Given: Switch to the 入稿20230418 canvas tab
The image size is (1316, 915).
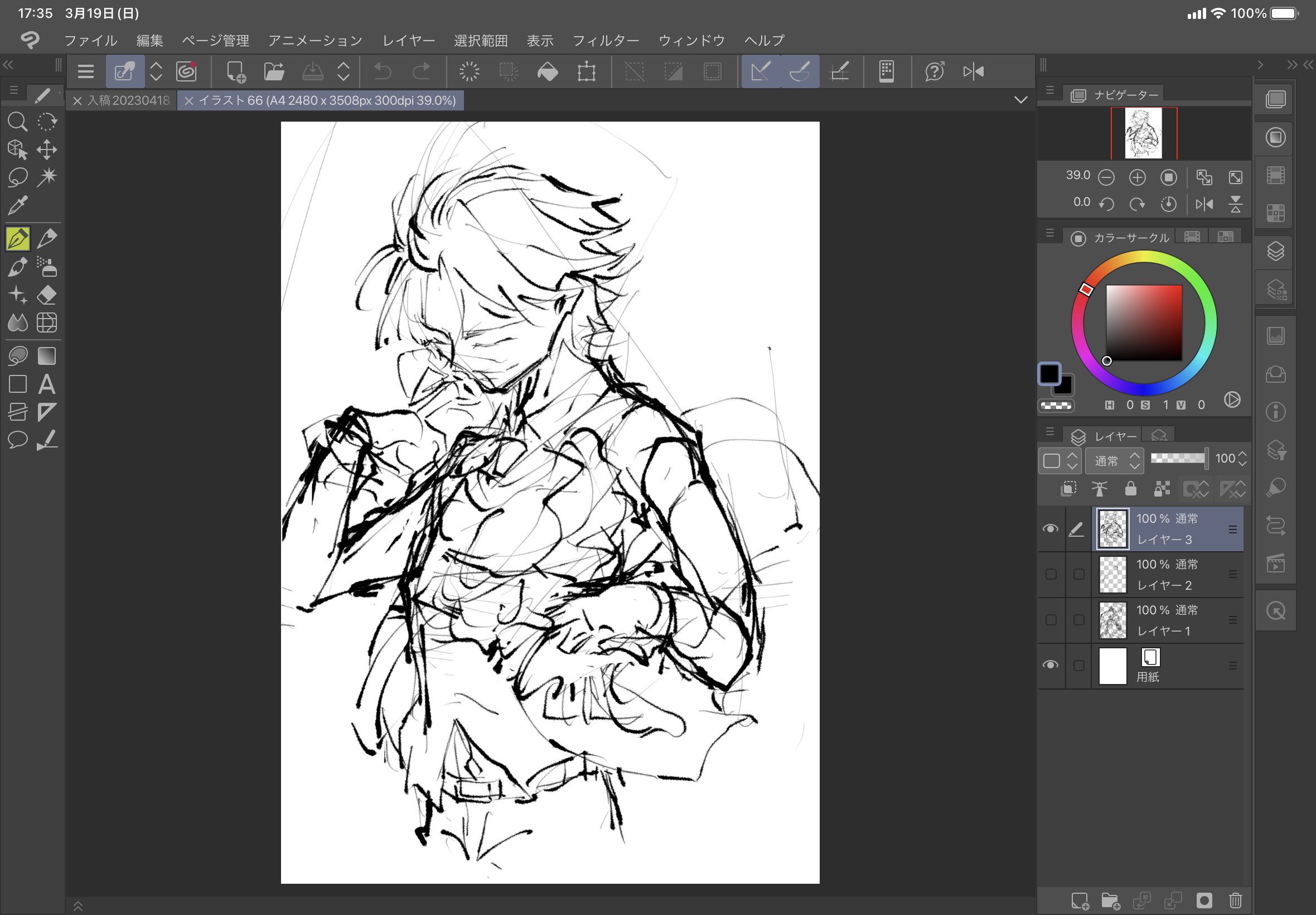Looking at the screenshot, I should [x=128, y=101].
